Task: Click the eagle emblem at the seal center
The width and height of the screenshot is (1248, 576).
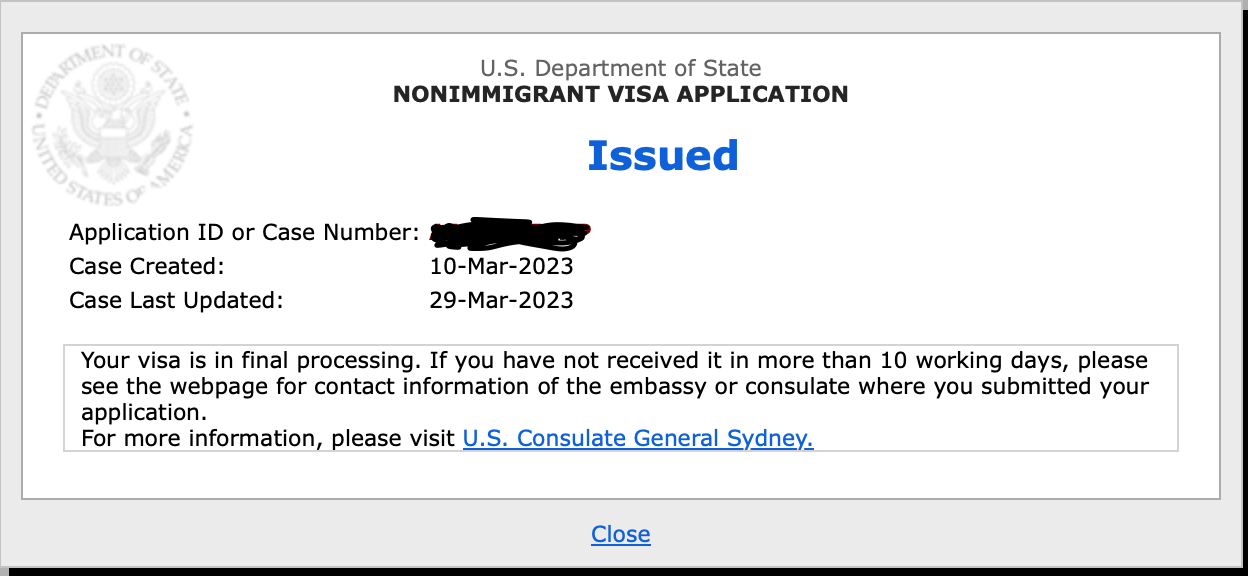Action: coord(113,125)
